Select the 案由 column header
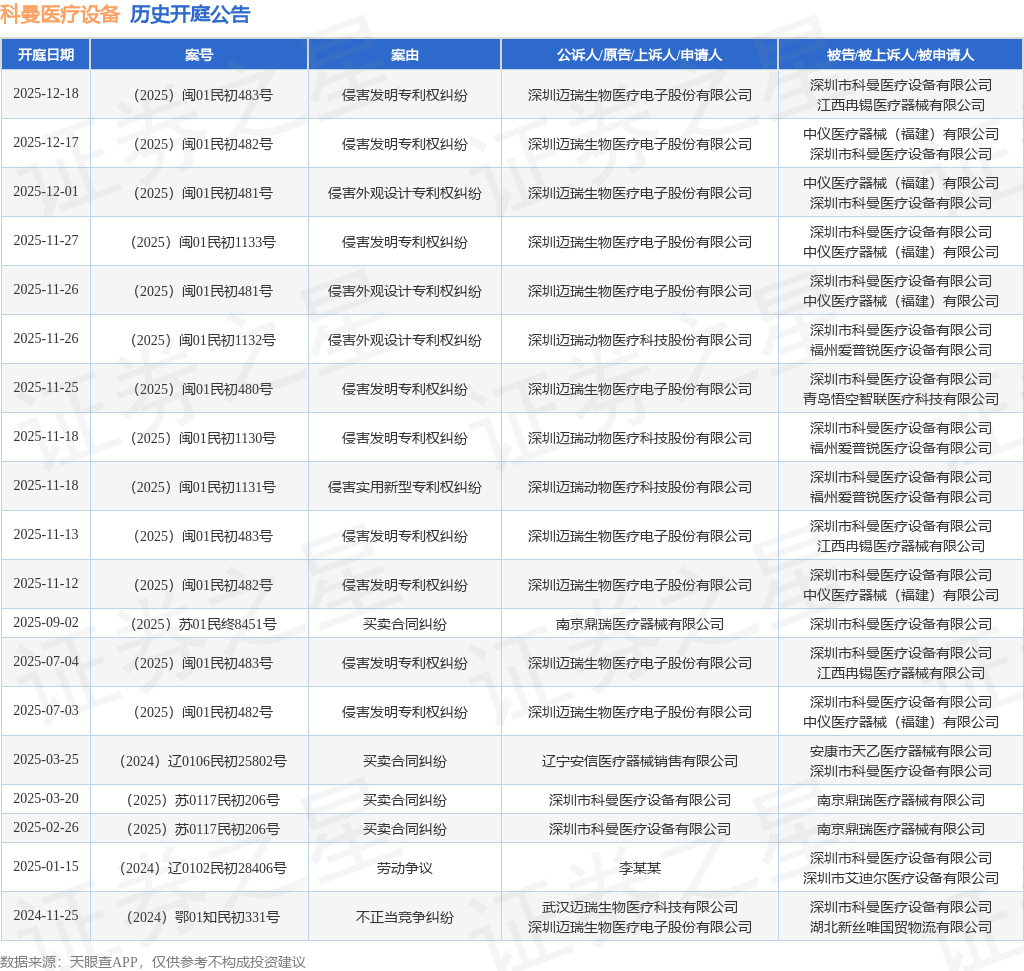The height and width of the screenshot is (971, 1024). 405,55
